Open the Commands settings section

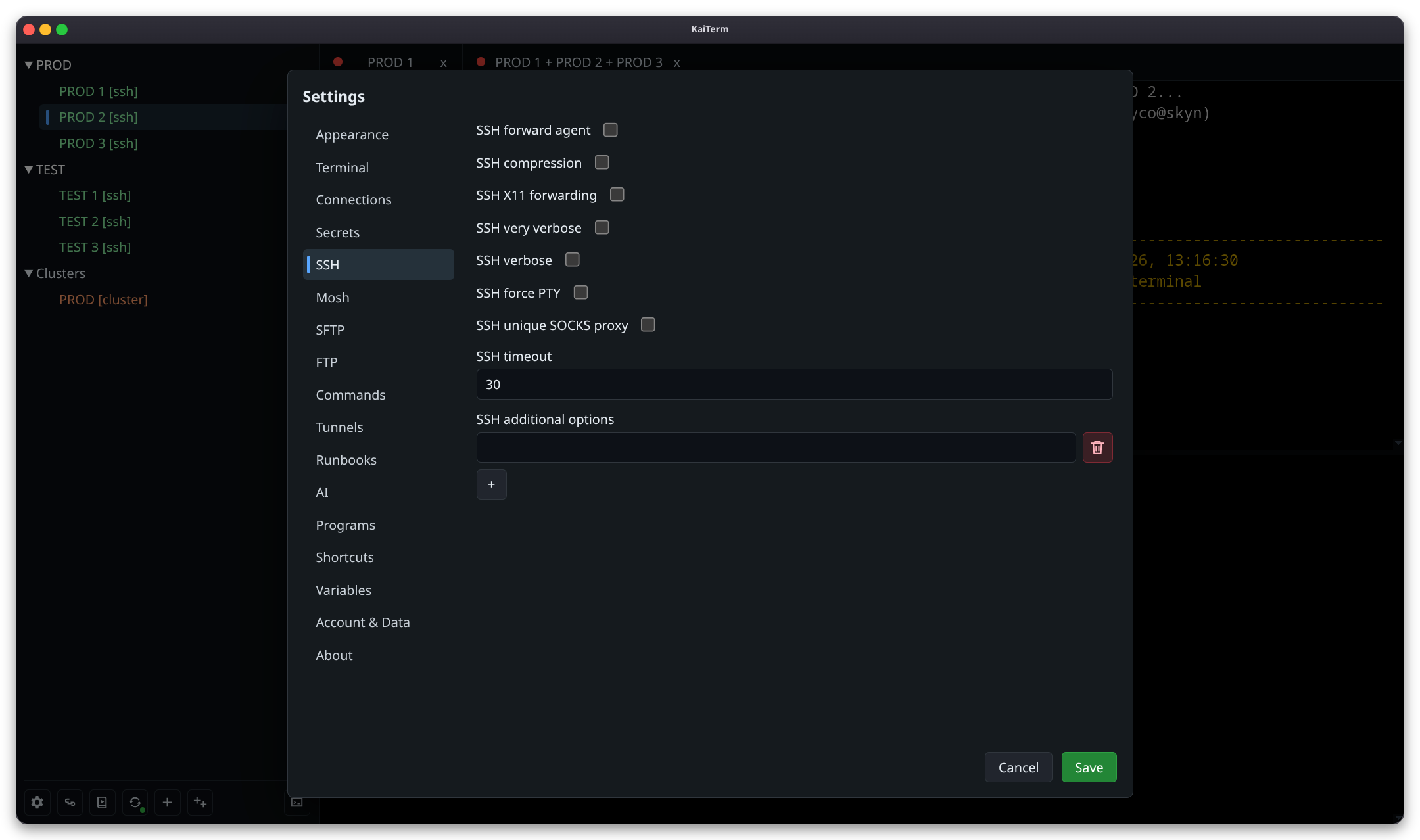point(379,395)
